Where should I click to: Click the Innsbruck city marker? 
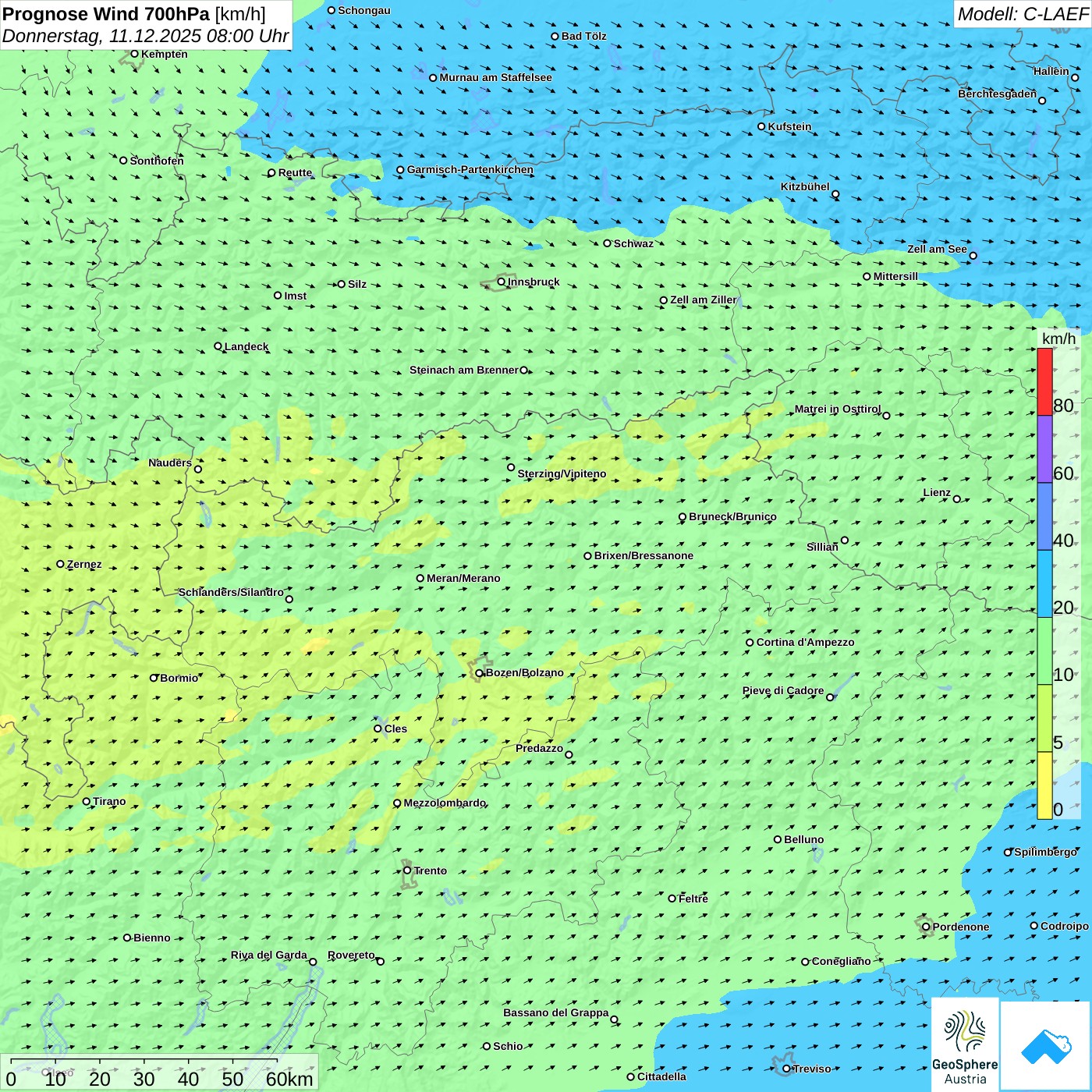click(x=502, y=282)
